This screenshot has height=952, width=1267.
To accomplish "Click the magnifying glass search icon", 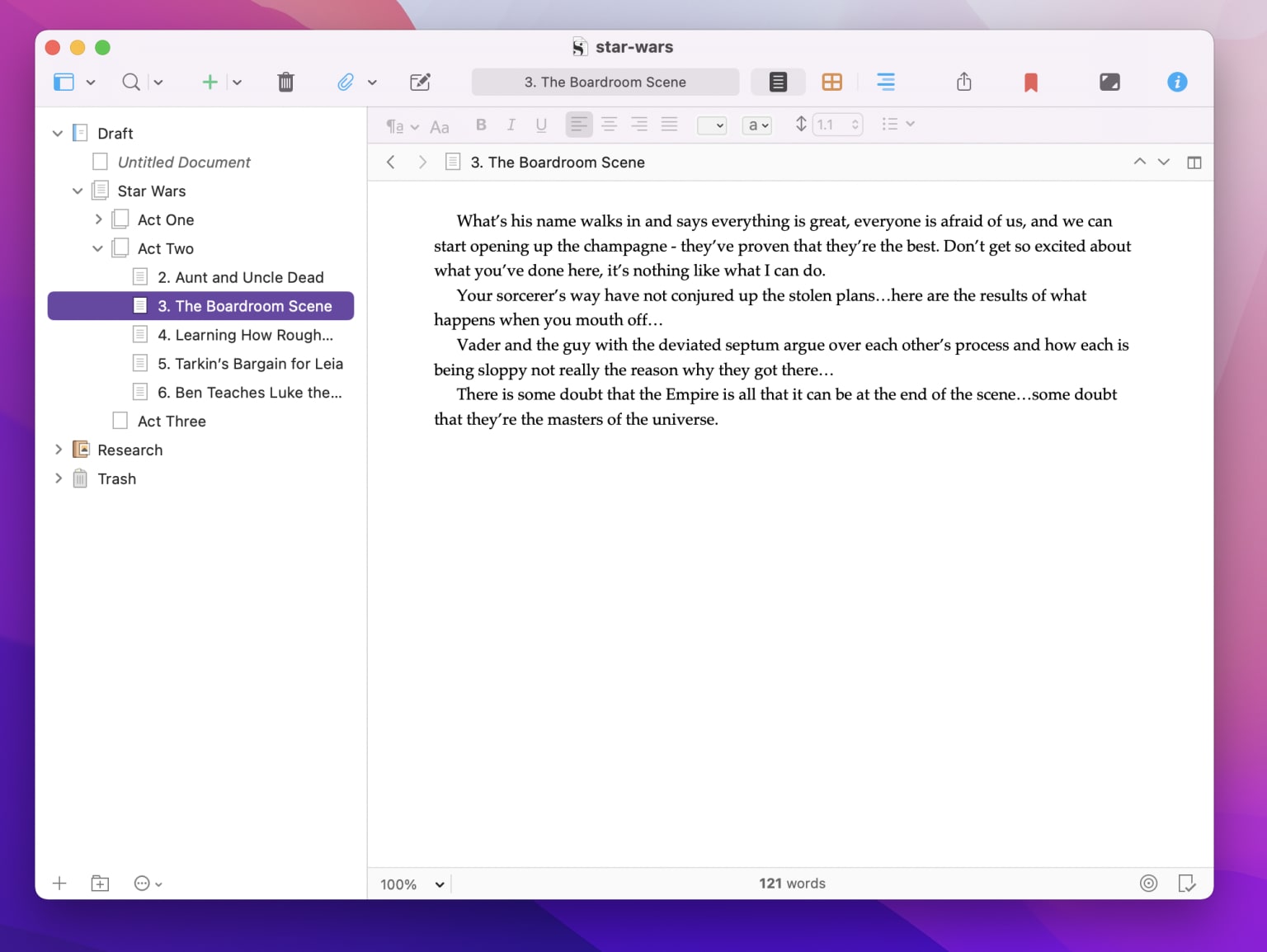I will [130, 82].
